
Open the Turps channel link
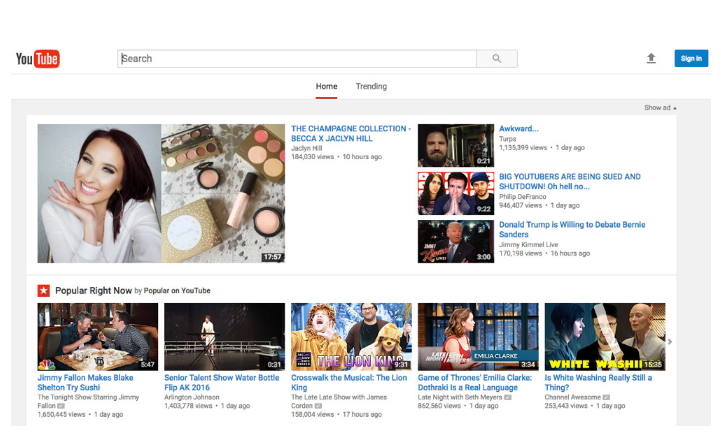[508, 139]
